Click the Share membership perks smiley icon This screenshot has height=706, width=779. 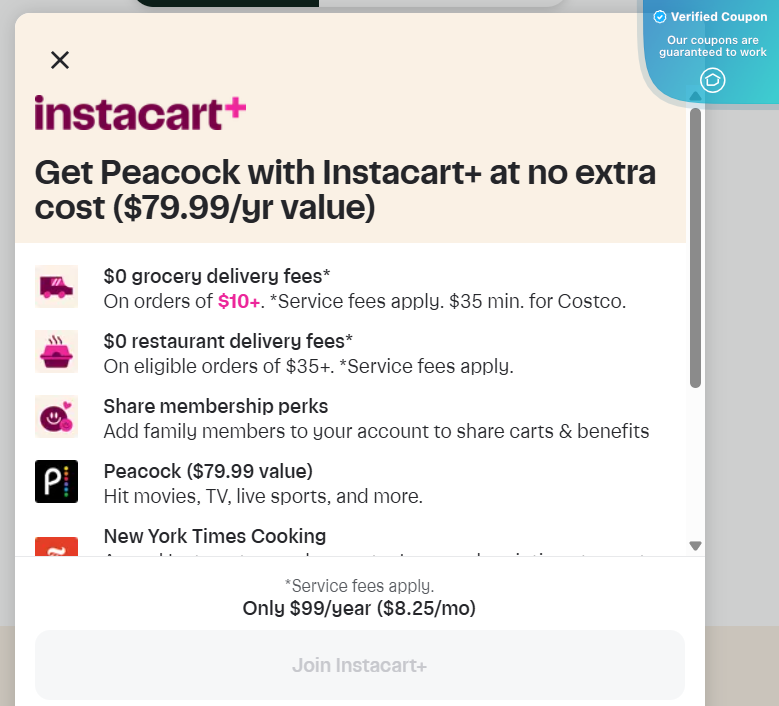tap(56, 417)
